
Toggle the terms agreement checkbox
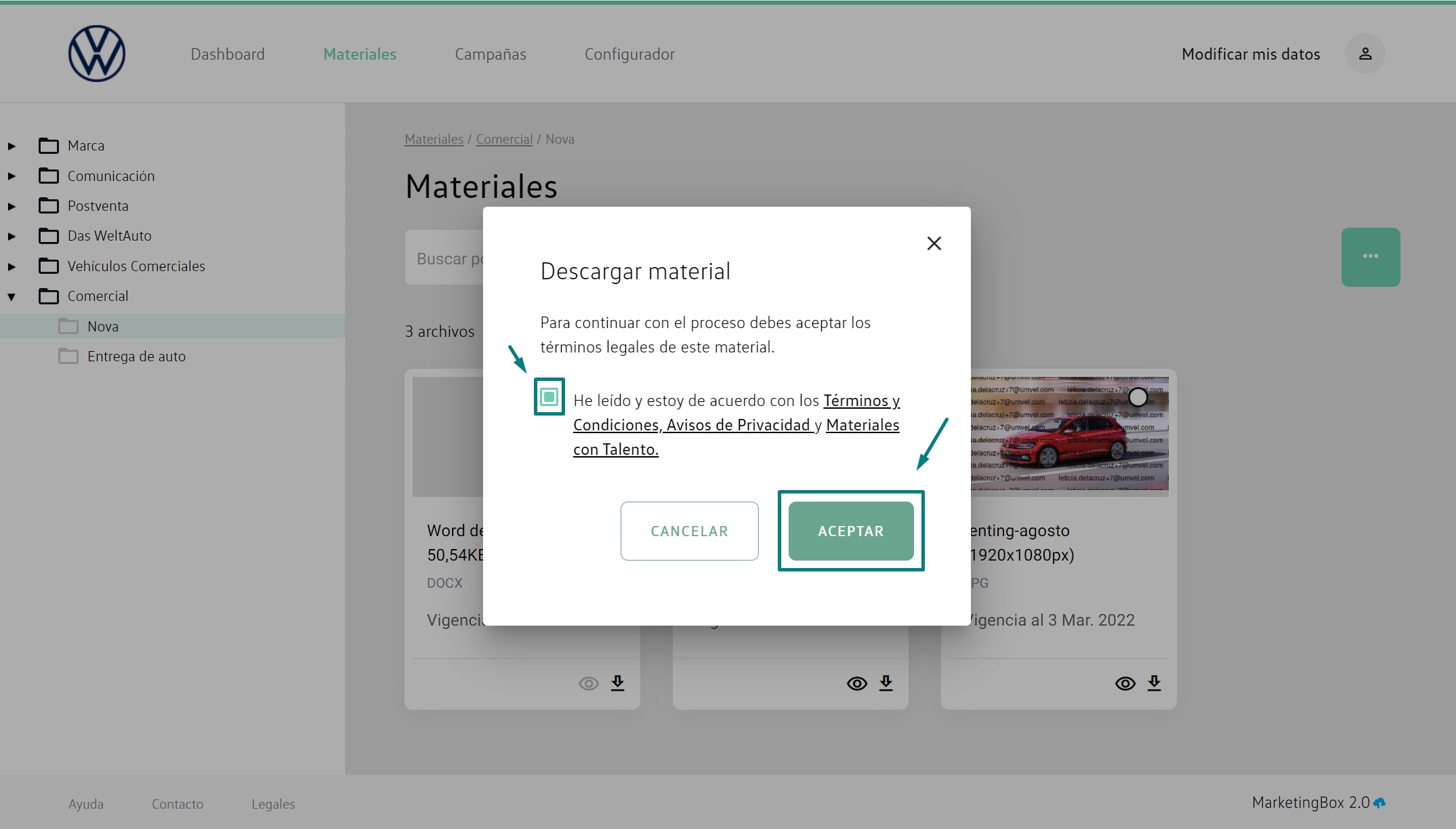[x=549, y=397]
